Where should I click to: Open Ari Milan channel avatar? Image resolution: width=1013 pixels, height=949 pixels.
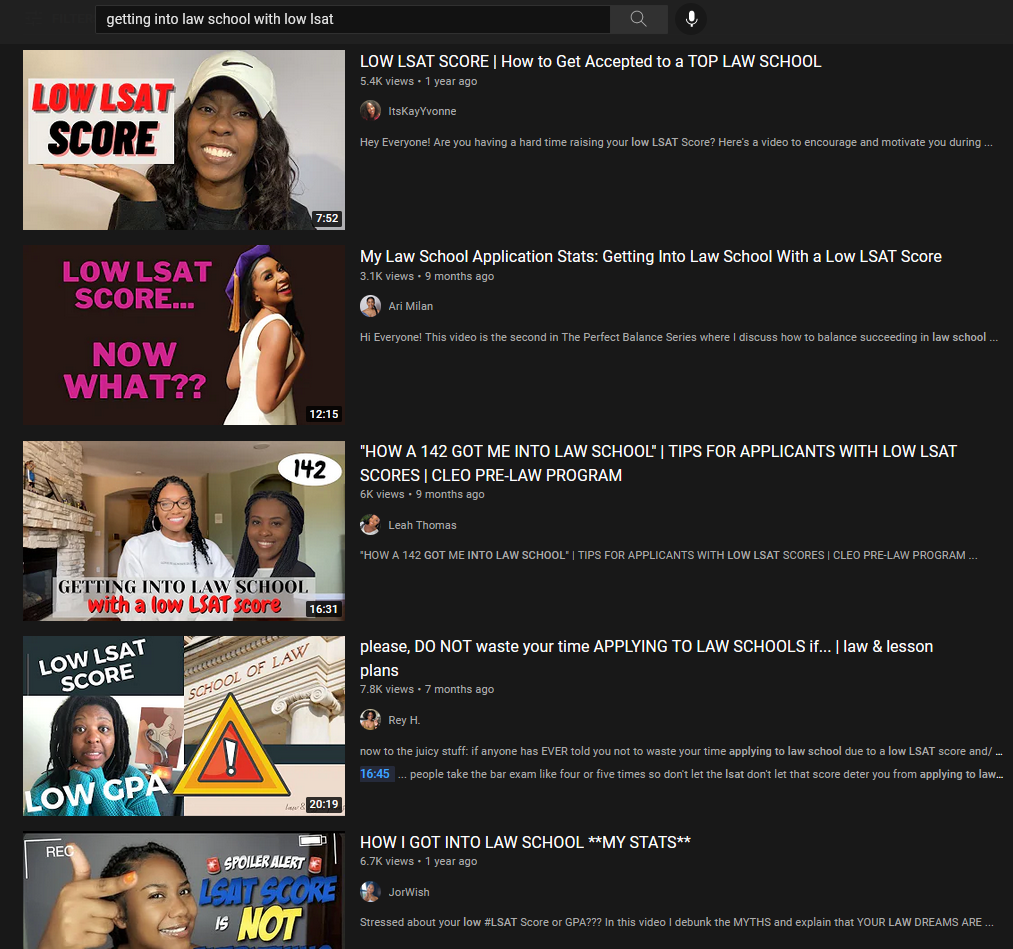370,306
